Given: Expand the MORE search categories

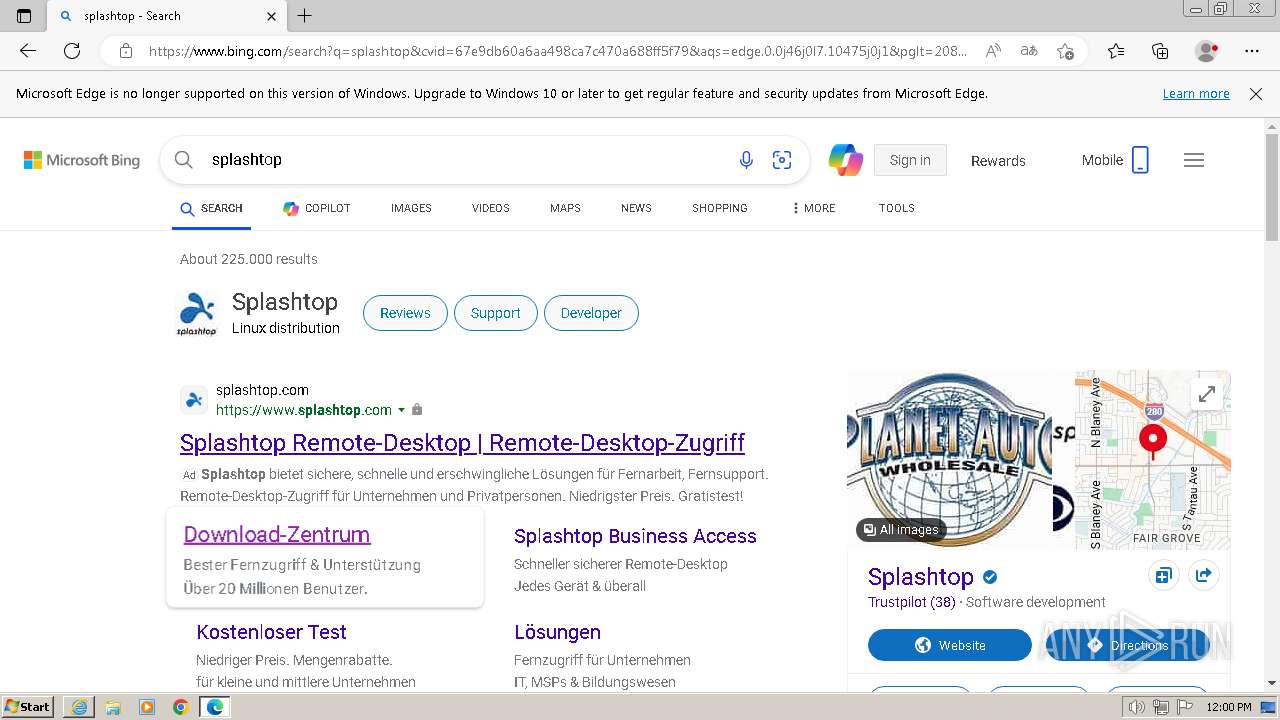Looking at the screenshot, I should [813, 208].
